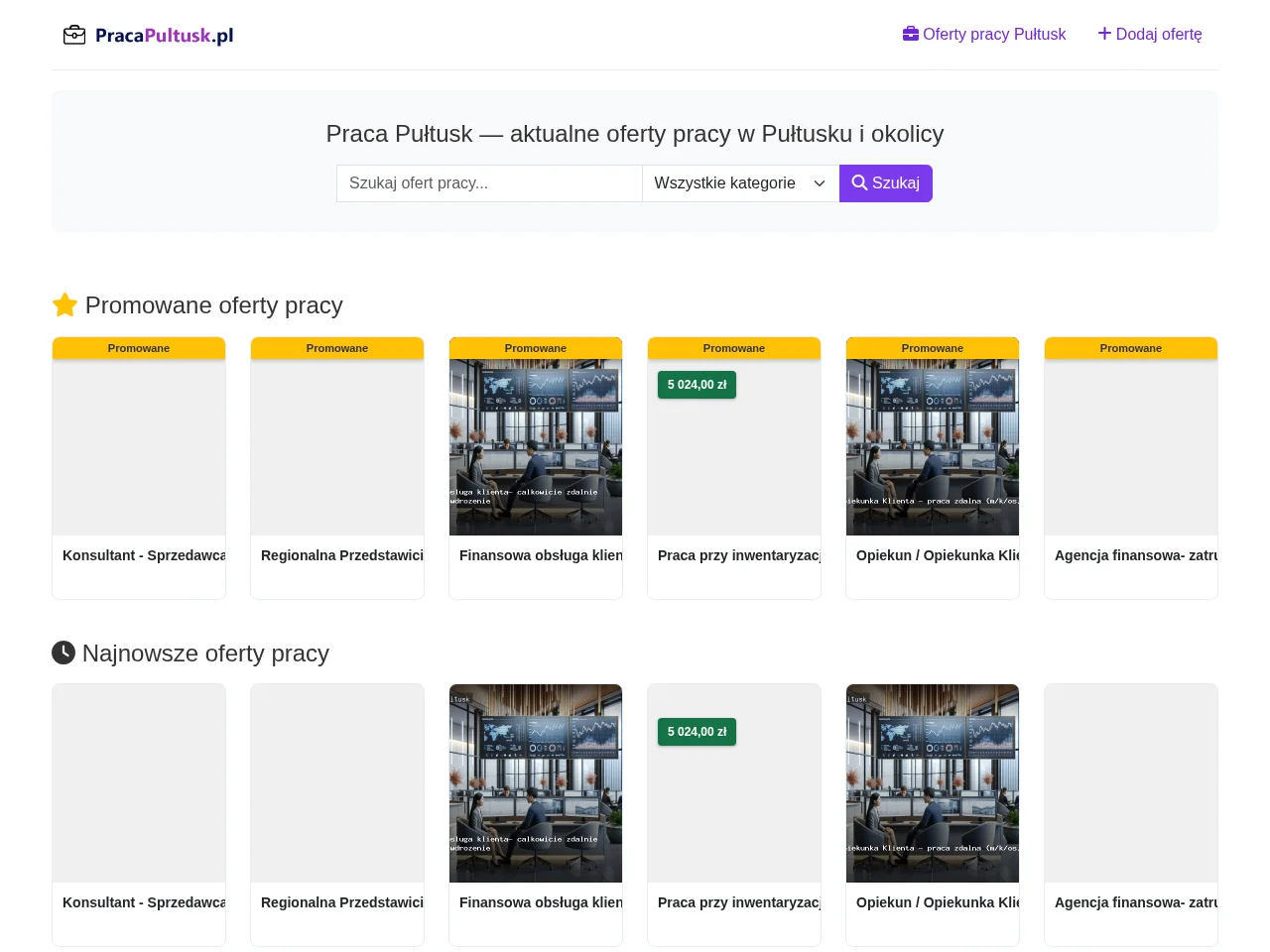Click Promowane label on Konsultant - Sprzedawca card

click(x=139, y=348)
